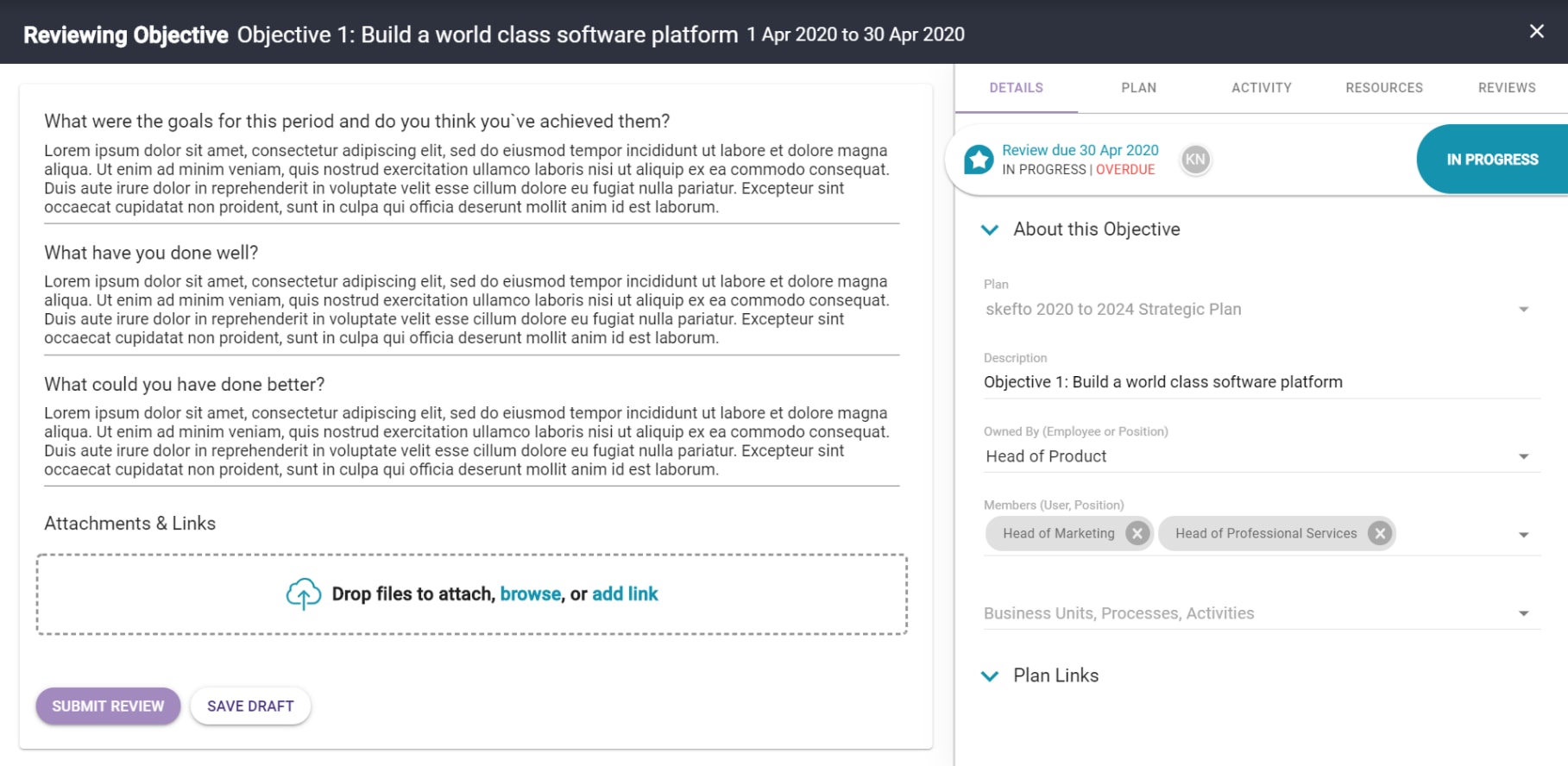Viewport: 1568px width, 766px height.
Task: Click the objective title in the header
Action: (488, 35)
